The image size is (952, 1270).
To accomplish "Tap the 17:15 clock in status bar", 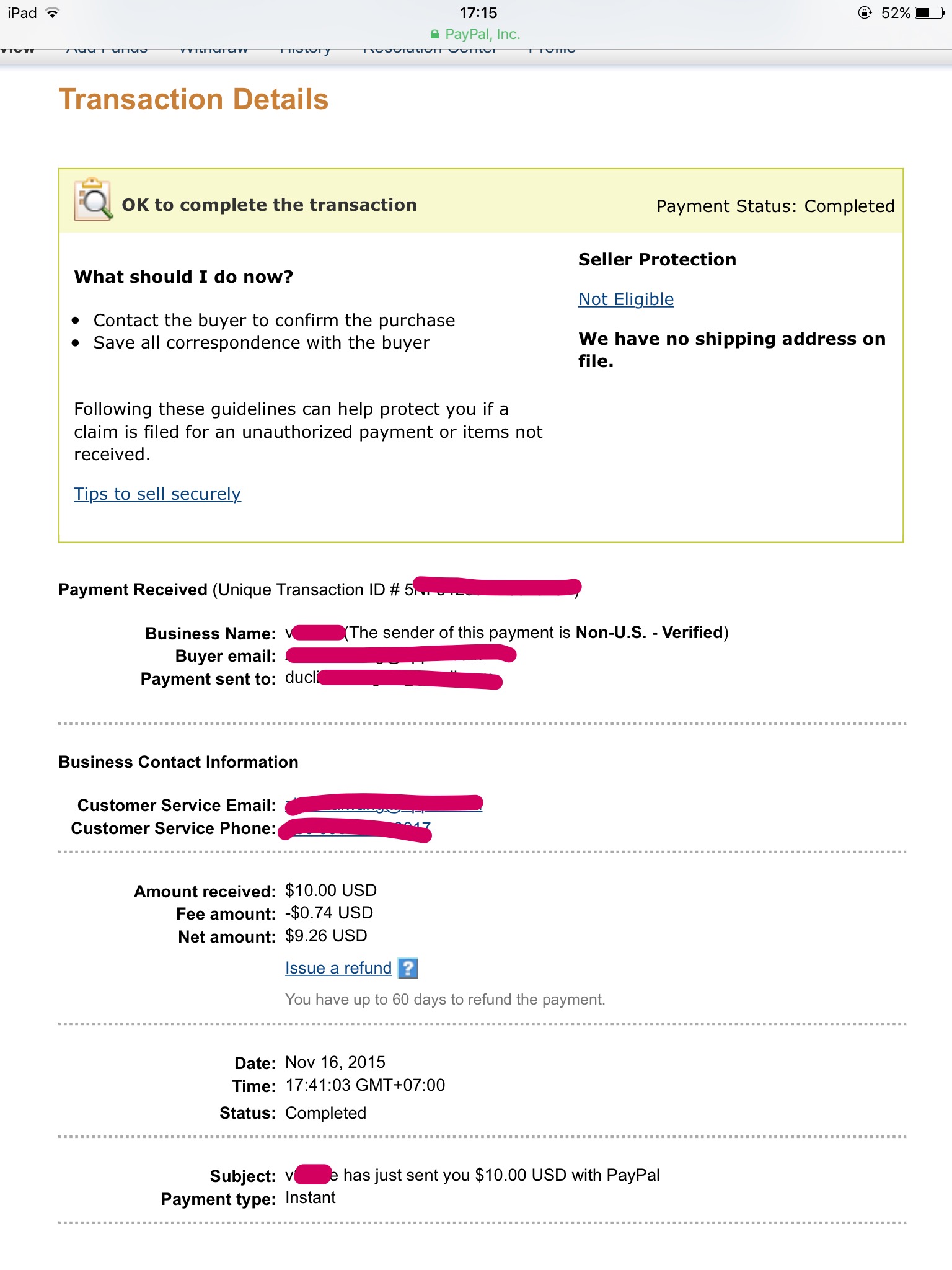I will (478, 13).
